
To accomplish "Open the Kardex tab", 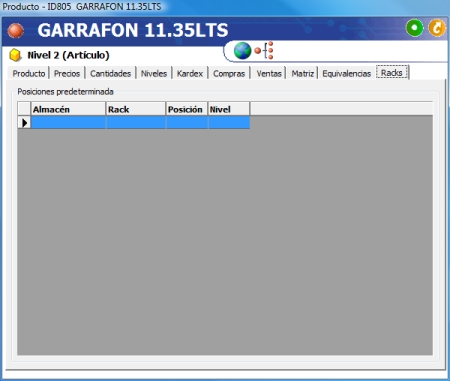I will [x=190, y=73].
